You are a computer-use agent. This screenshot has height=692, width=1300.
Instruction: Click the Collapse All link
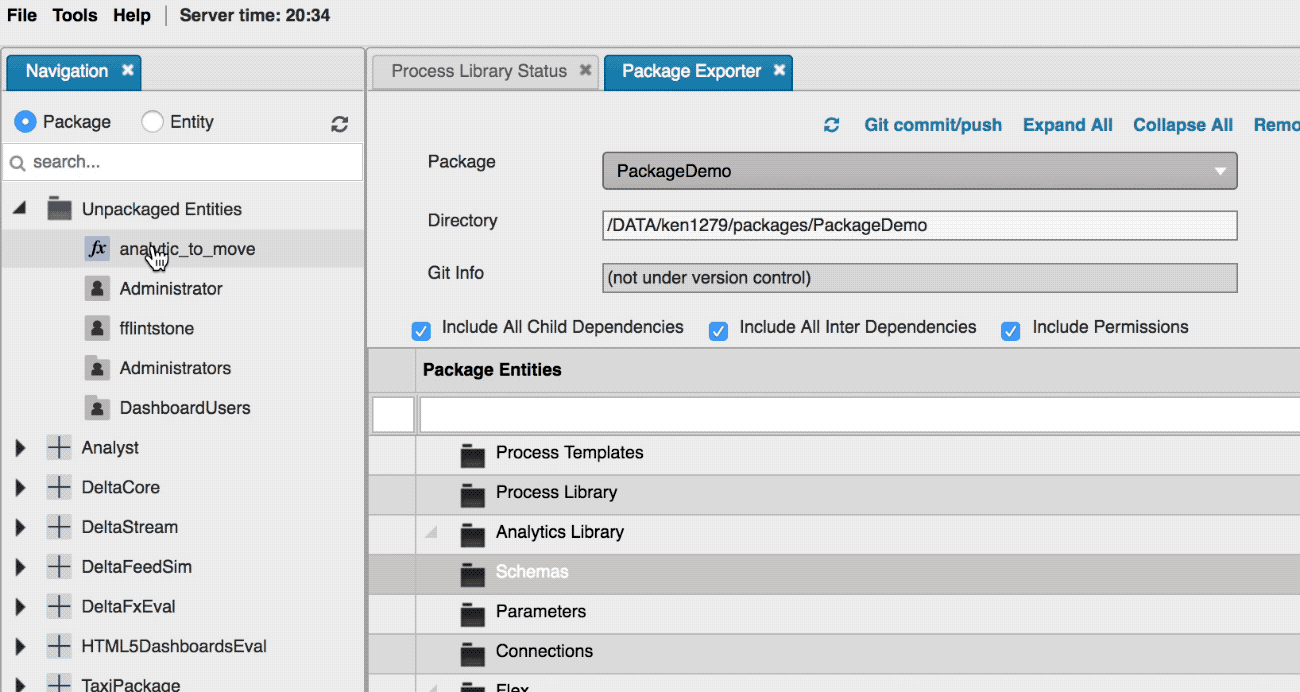click(x=1183, y=125)
